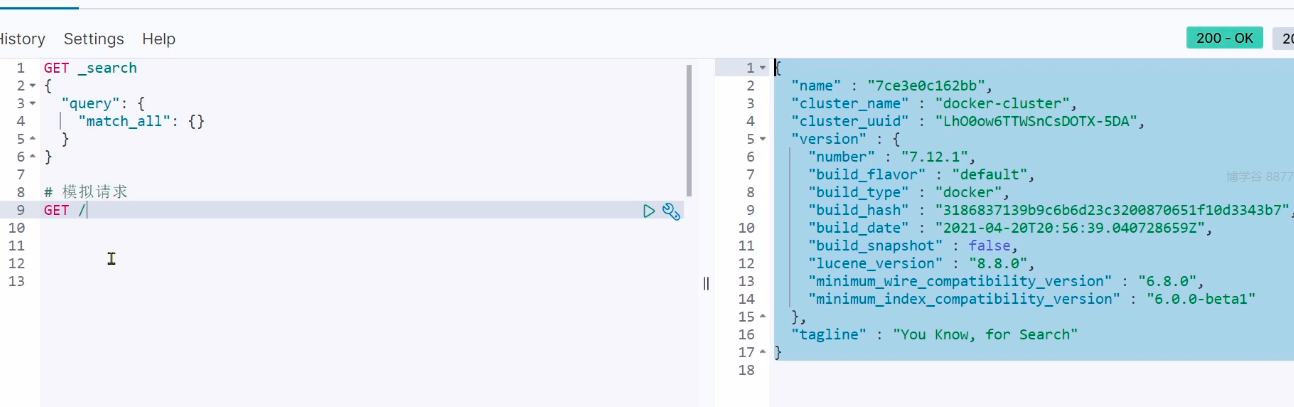Click the build_flavor value "default"

(x=989, y=175)
